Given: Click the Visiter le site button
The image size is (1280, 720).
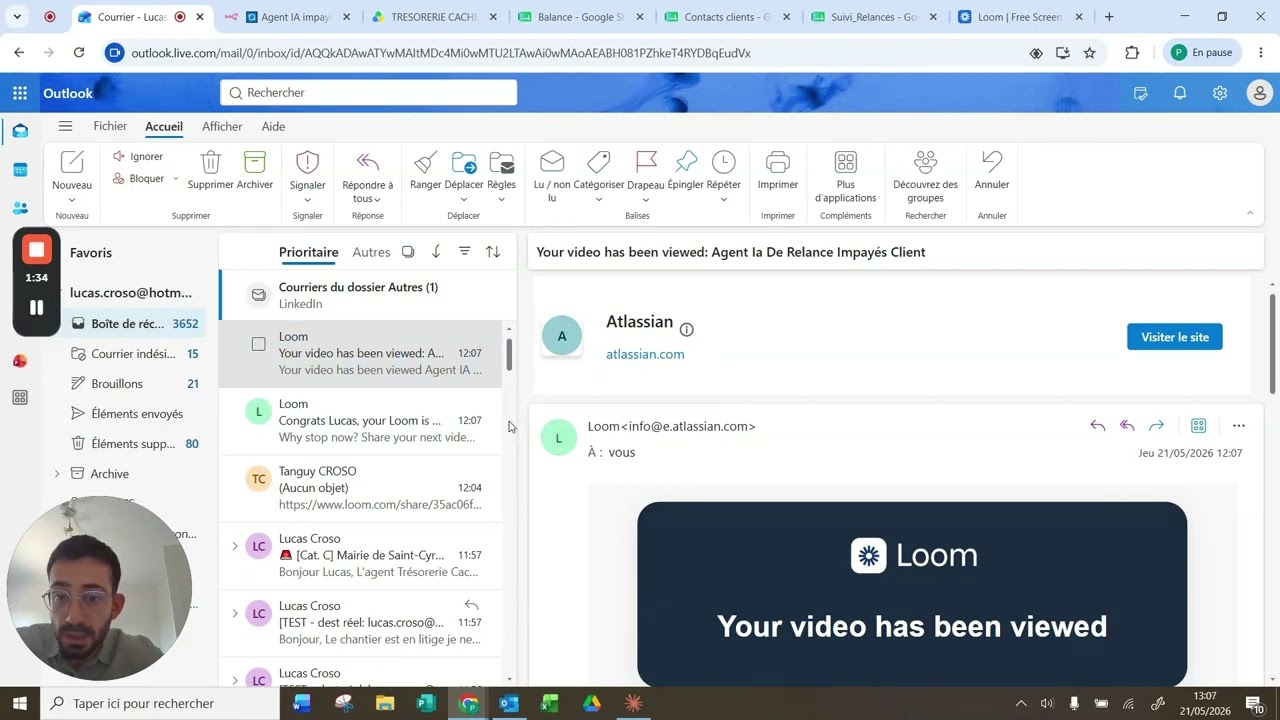Looking at the screenshot, I should click(x=1175, y=337).
